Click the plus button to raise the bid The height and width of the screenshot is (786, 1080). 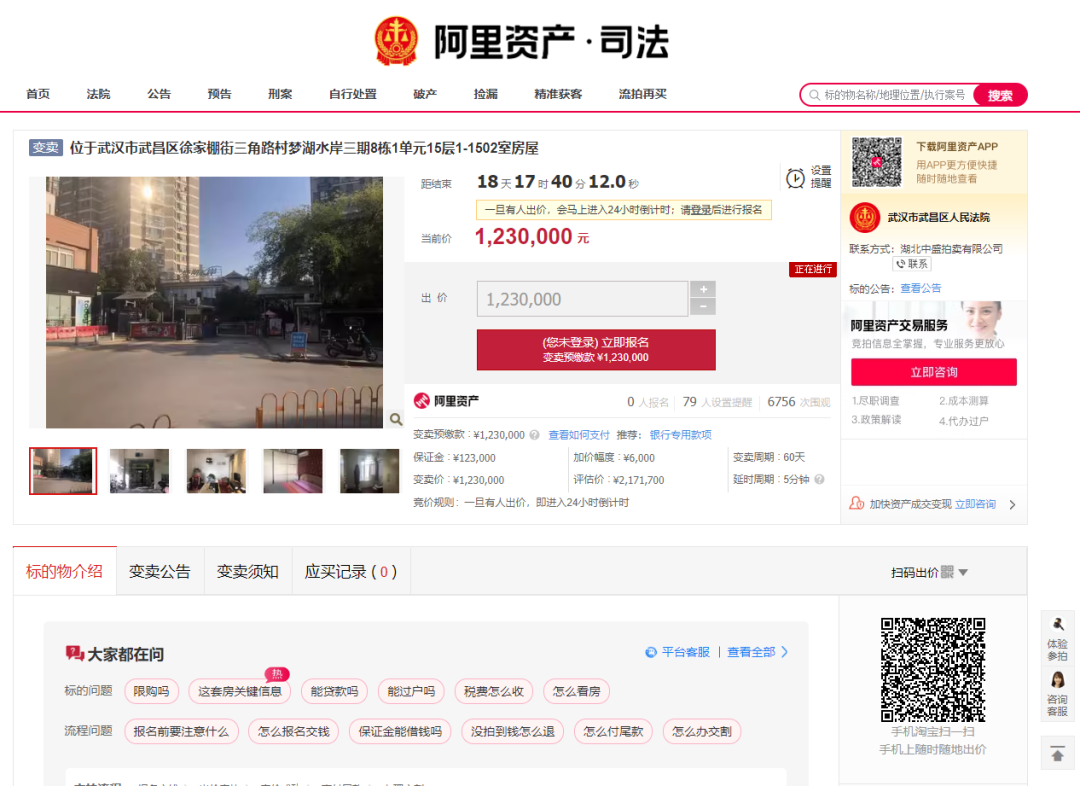[703, 289]
